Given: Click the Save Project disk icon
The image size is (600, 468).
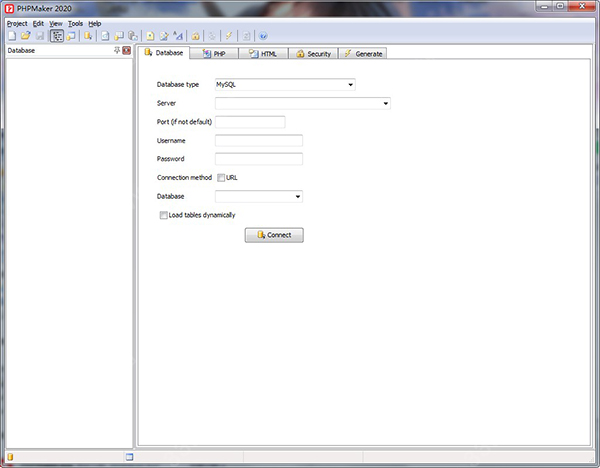Looking at the screenshot, I should click(x=40, y=36).
